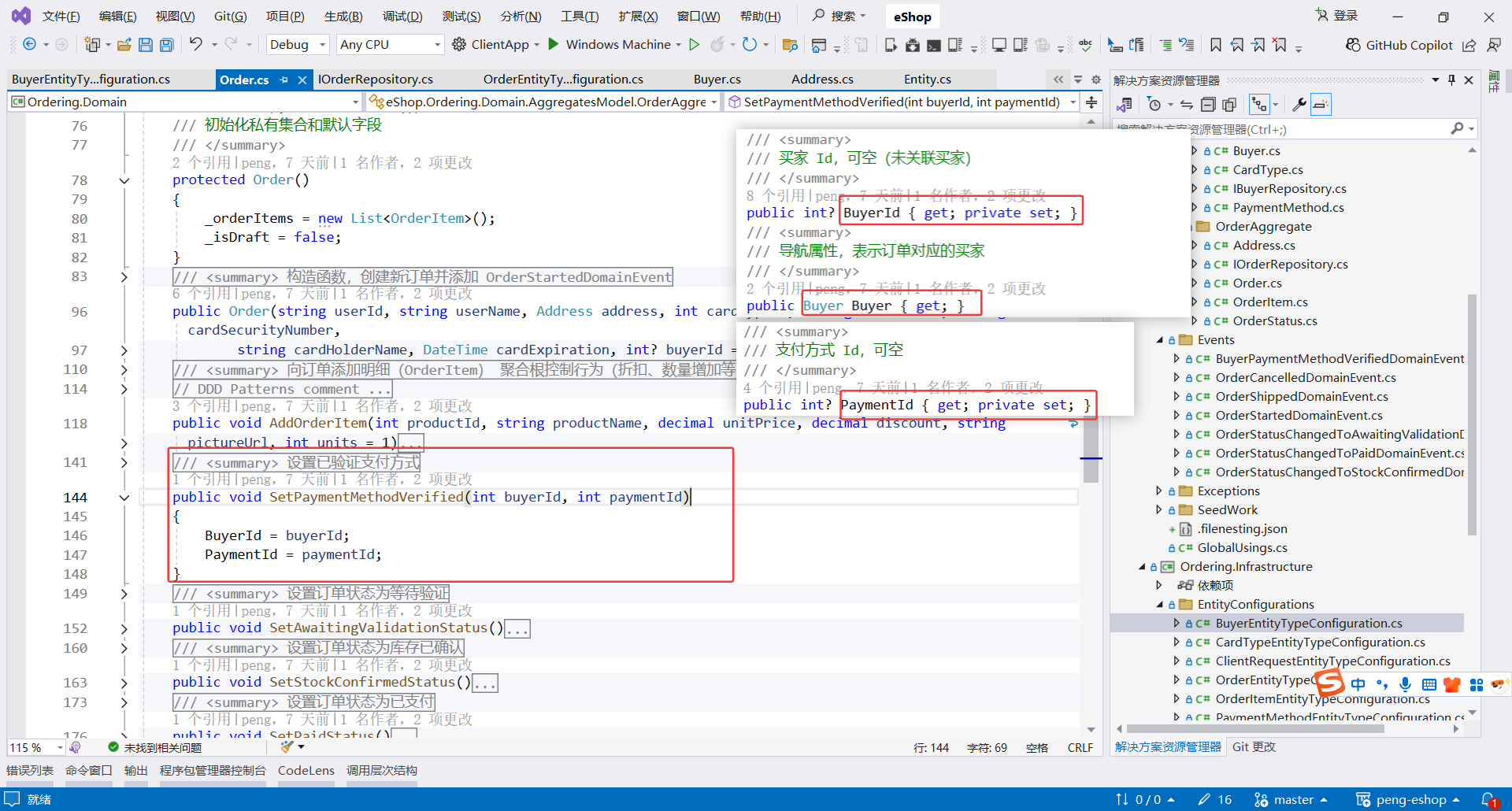
Task: Open the Git(G) menu
Action: [230, 17]
